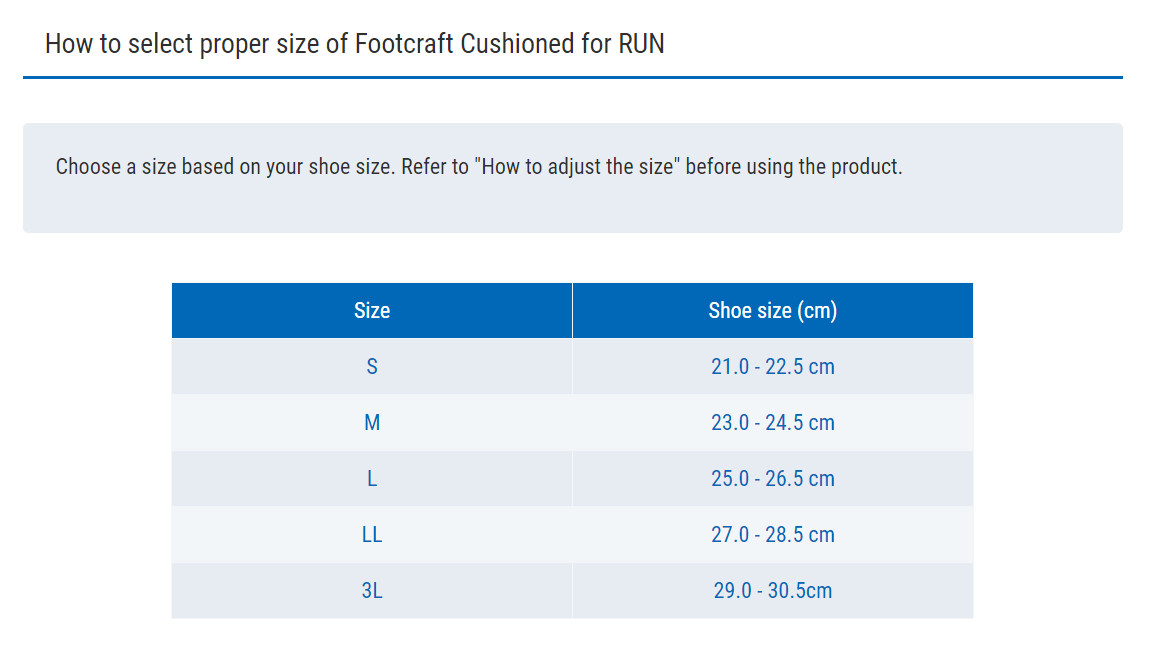Click "before using the product" text

(793, 166)
